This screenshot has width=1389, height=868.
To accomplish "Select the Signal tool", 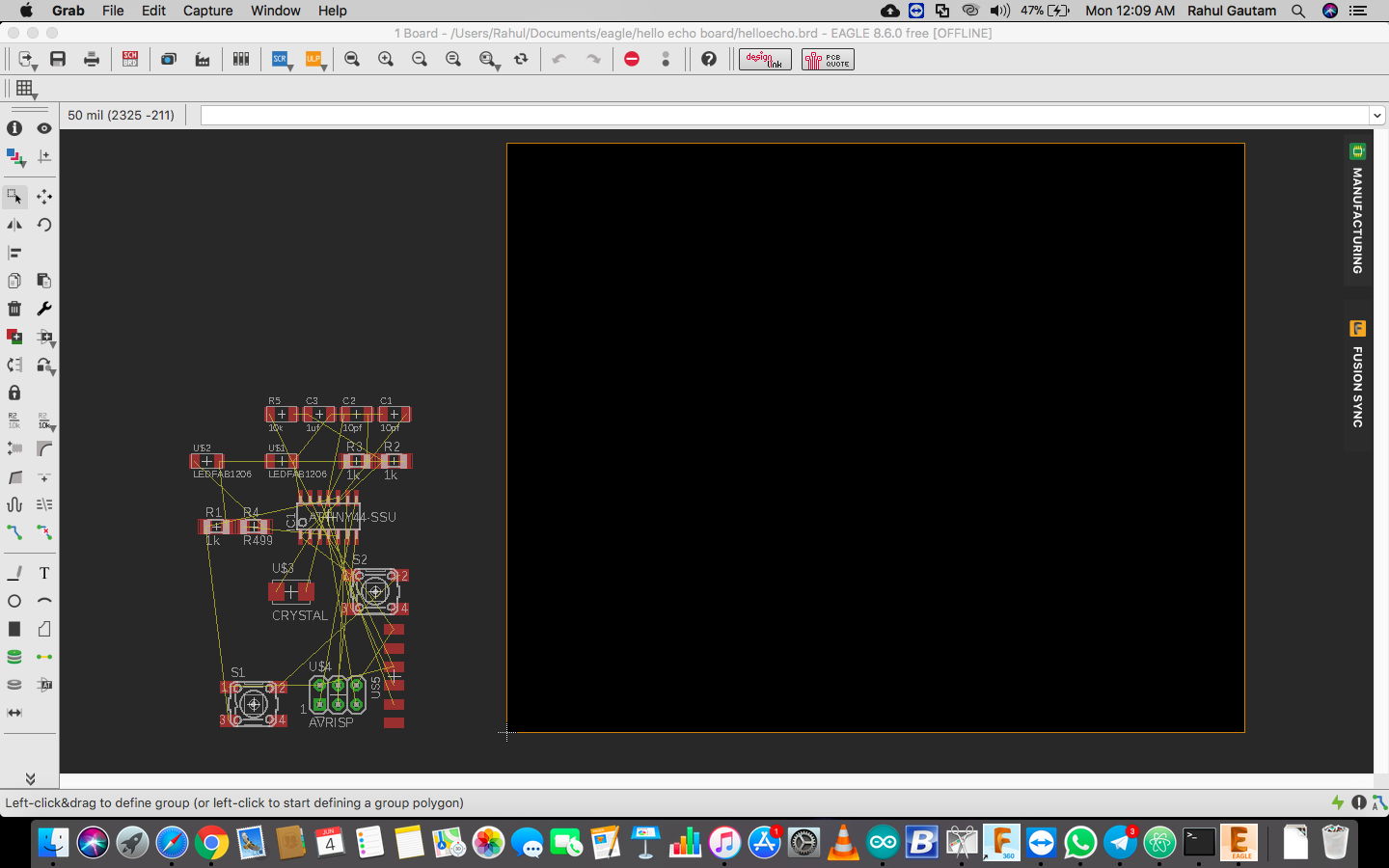I will click(44, 657).
